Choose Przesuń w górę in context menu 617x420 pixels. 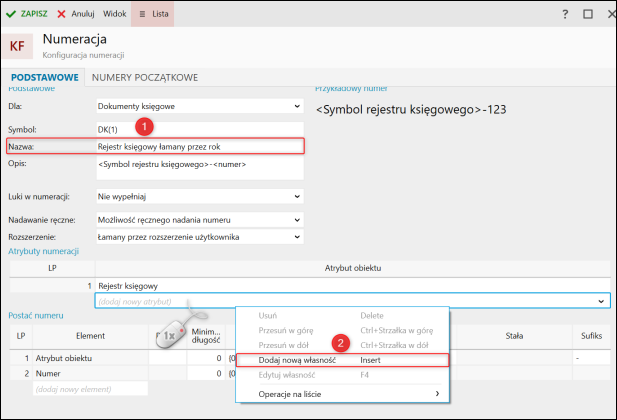(x=342, y=330)
